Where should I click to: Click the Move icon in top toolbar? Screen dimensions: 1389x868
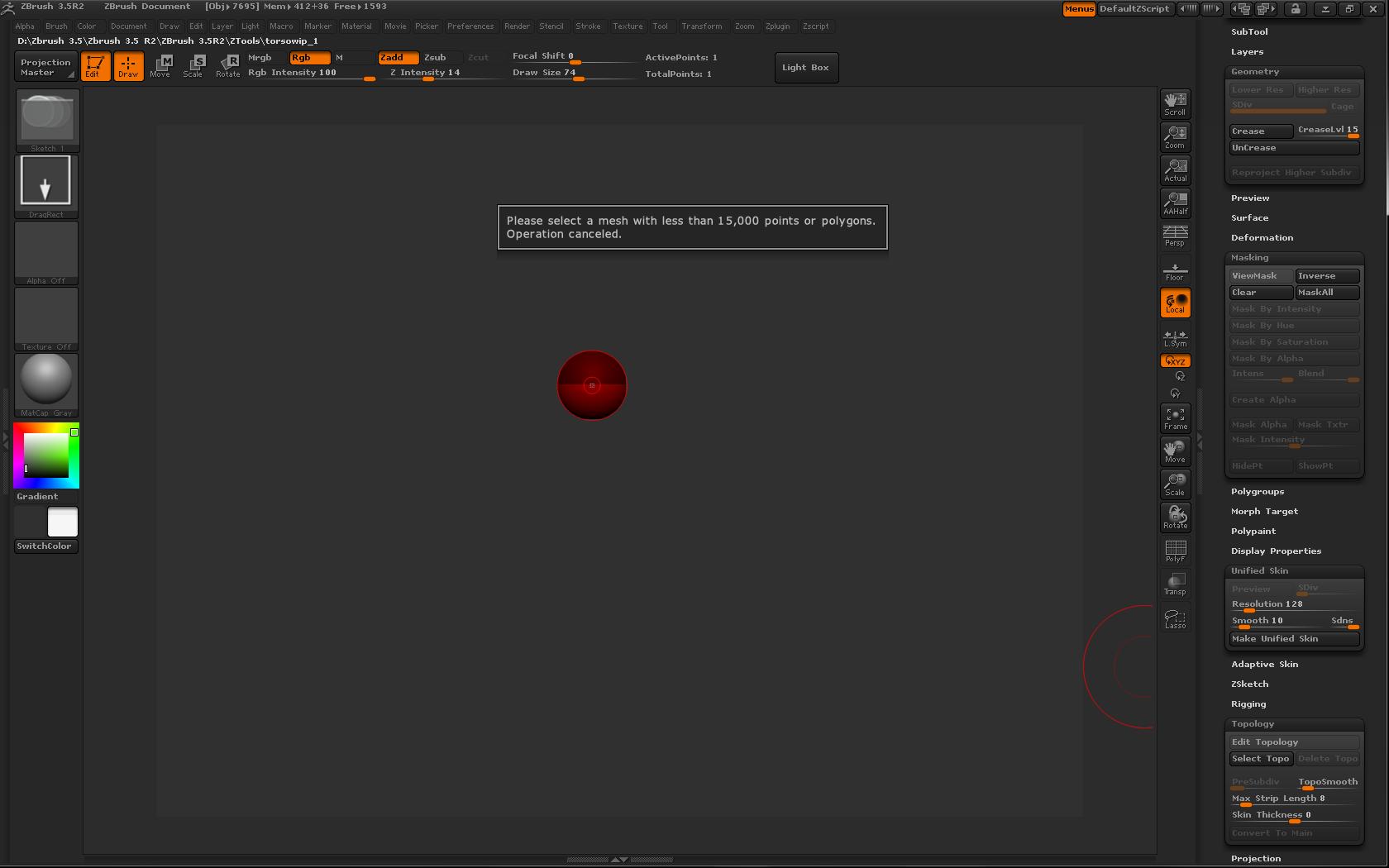coord(160,66)
